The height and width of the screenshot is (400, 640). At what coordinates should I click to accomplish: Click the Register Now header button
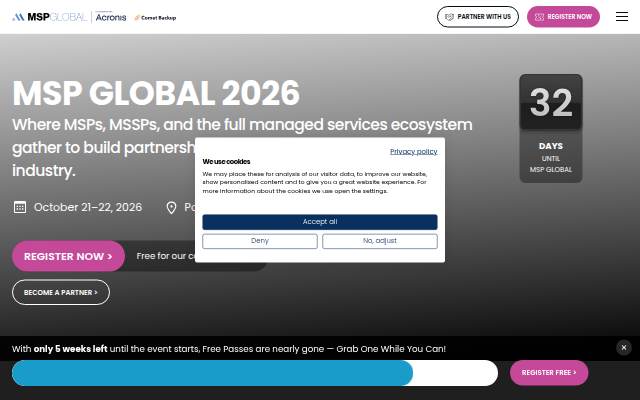[x=563, y=17]
